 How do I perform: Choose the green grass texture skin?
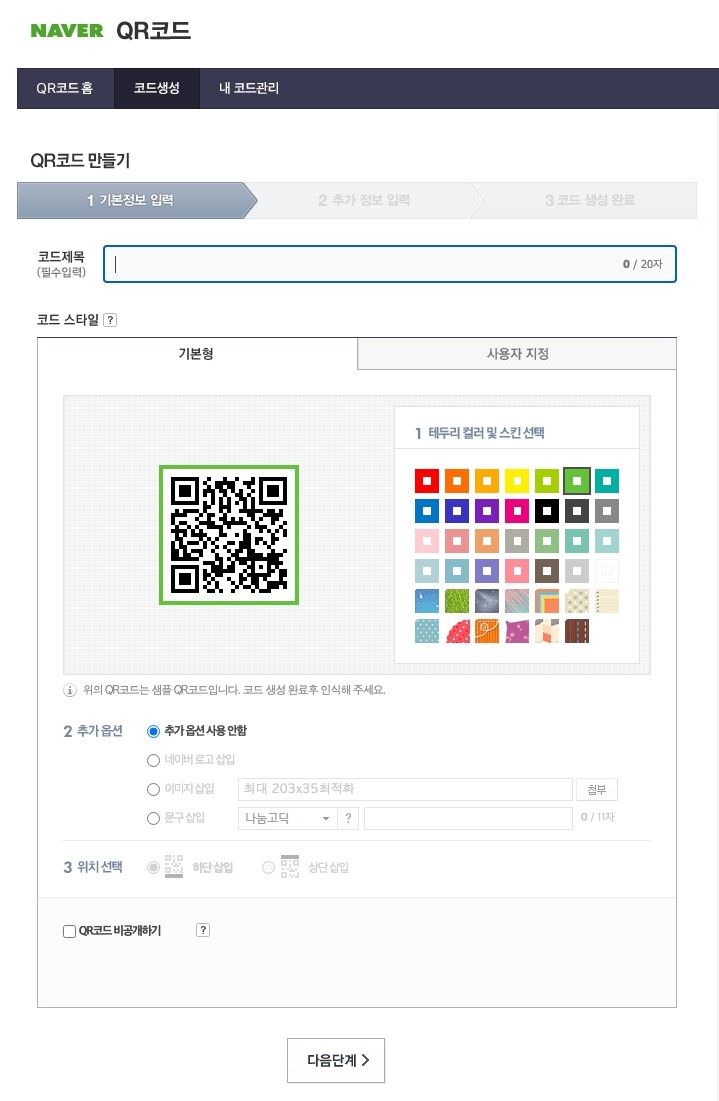[457, 601]
